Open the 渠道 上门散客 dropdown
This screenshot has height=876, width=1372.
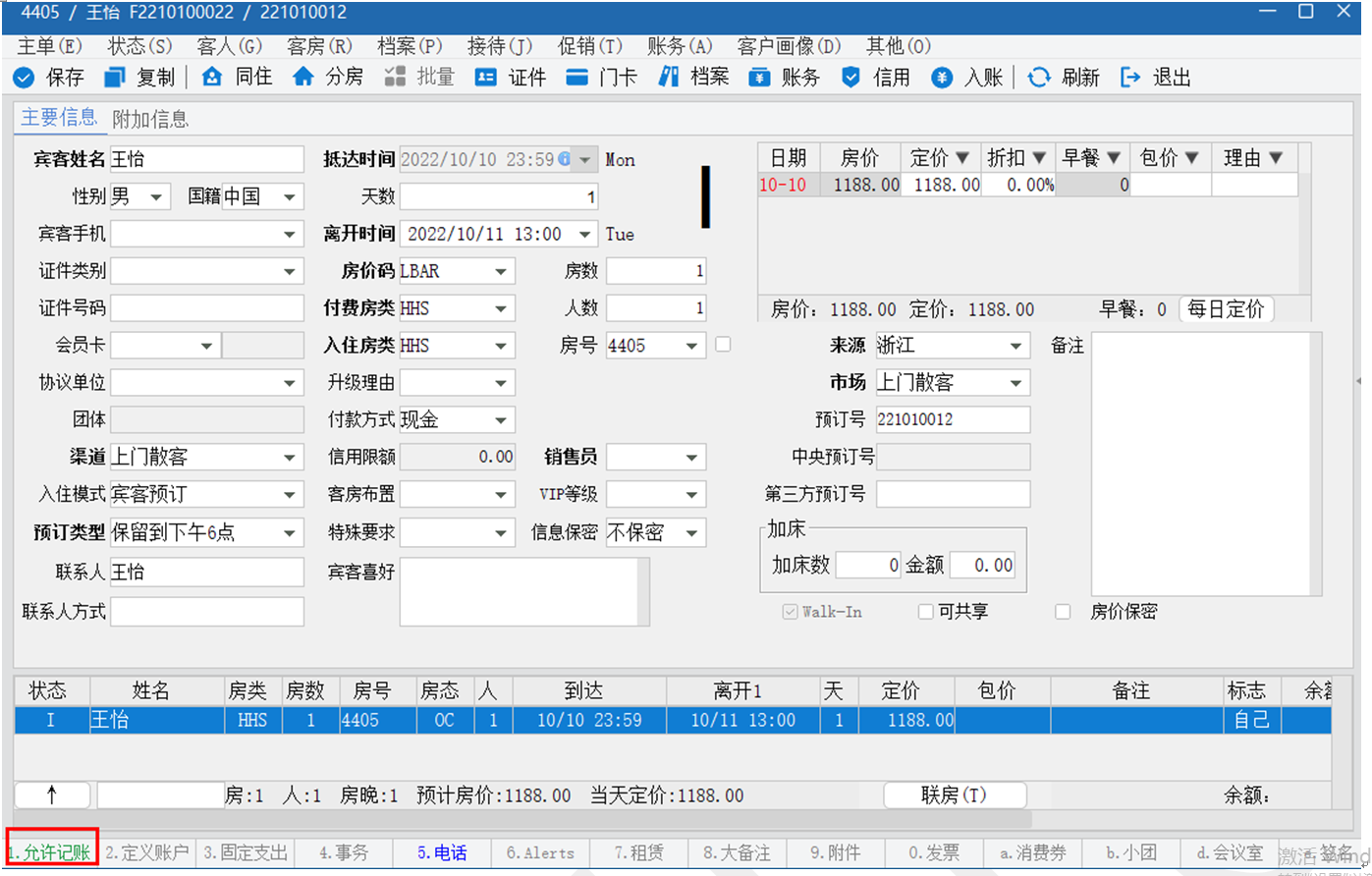click(x=291, y=458)
